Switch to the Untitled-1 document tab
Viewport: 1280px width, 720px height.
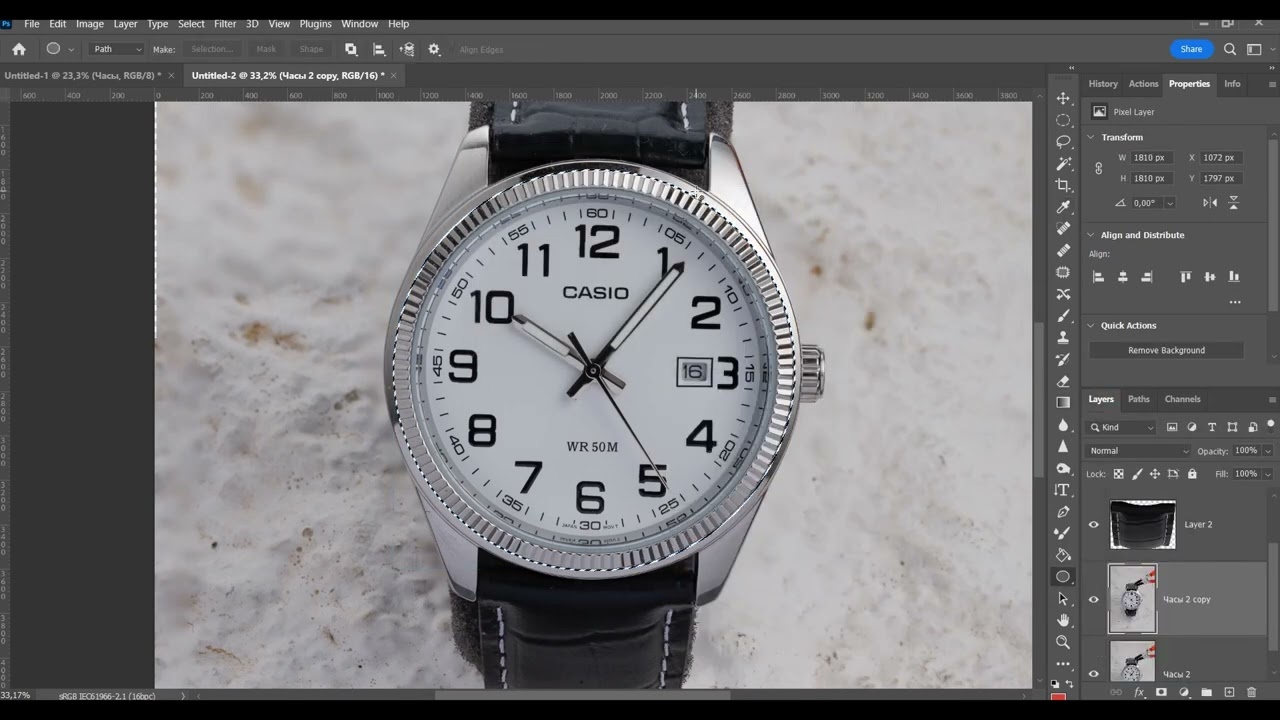pos(82,75)
